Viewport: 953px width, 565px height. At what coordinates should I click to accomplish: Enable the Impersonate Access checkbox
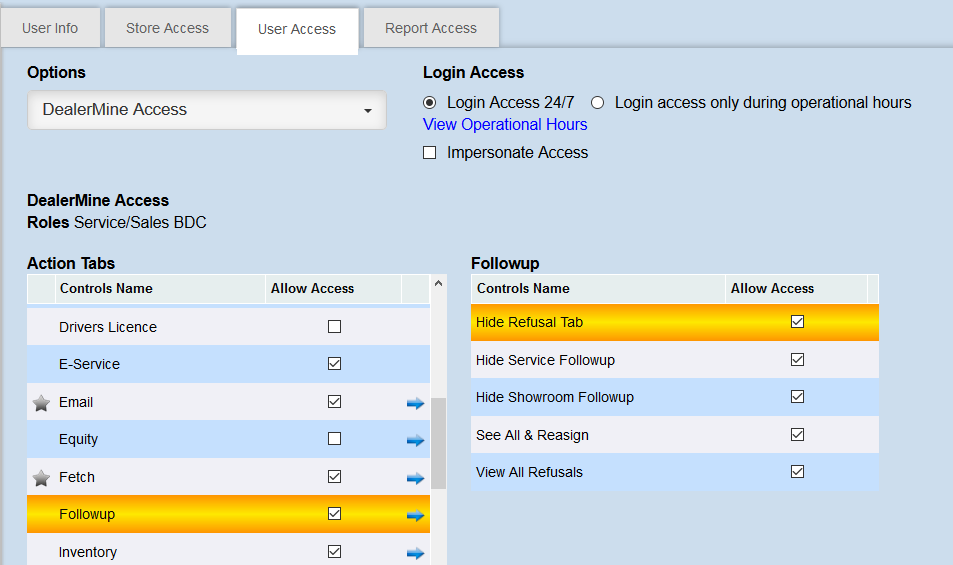tap(430, 153)
